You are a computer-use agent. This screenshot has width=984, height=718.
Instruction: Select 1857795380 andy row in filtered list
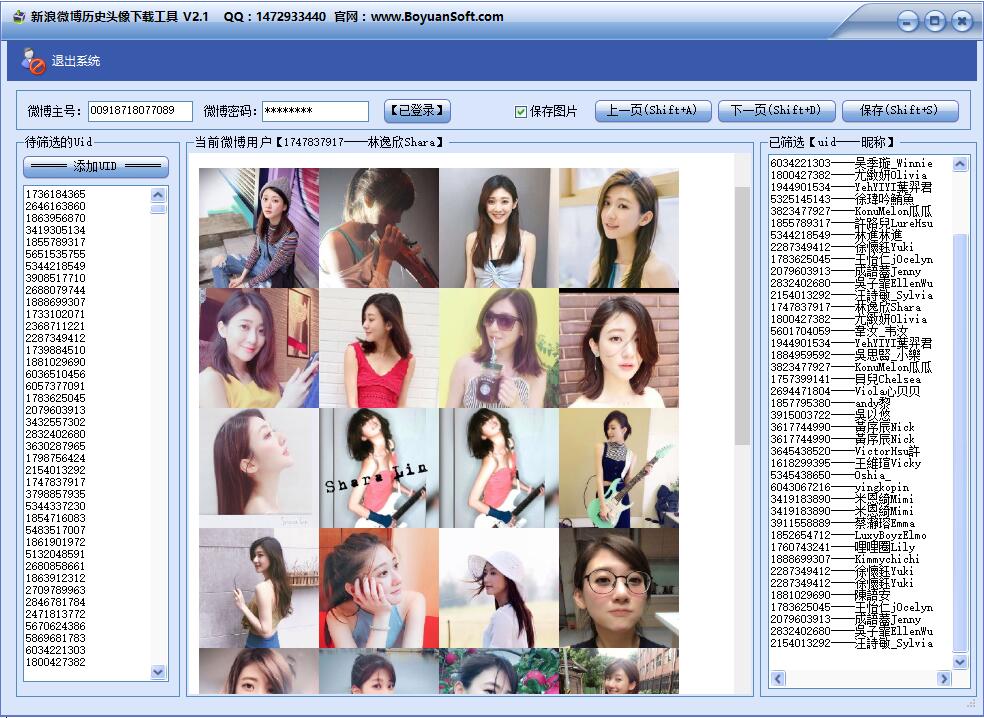tap(830, 403)
